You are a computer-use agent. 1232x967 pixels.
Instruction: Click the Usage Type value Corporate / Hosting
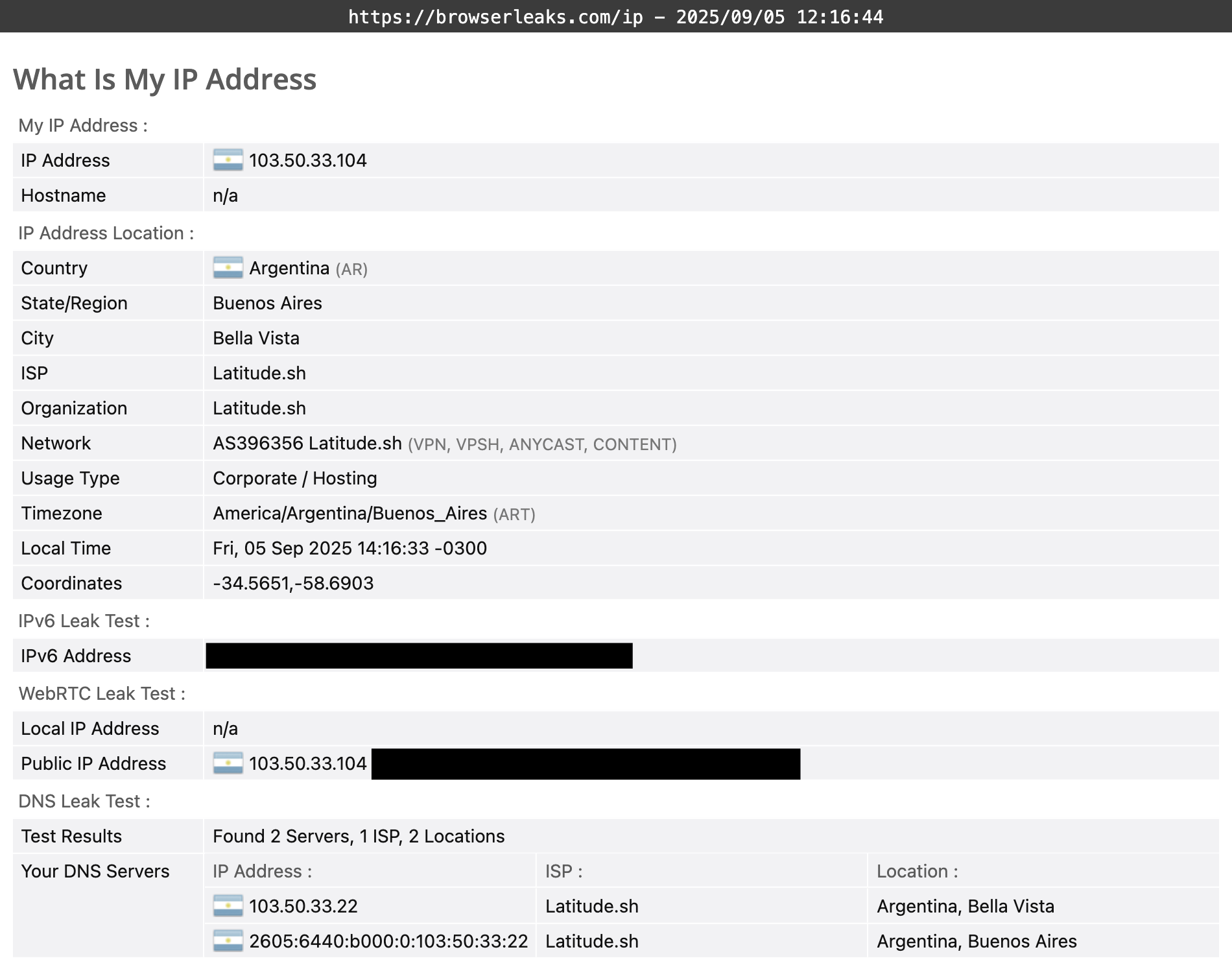pos(295,478)
